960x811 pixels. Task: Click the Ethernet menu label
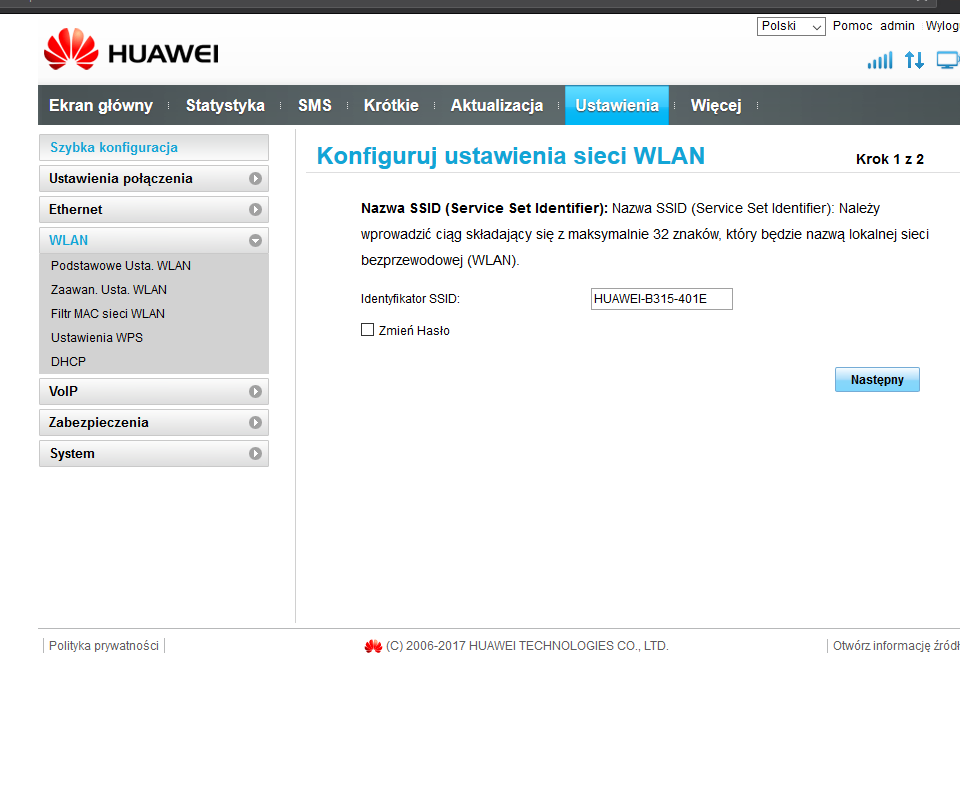(75, 209)
